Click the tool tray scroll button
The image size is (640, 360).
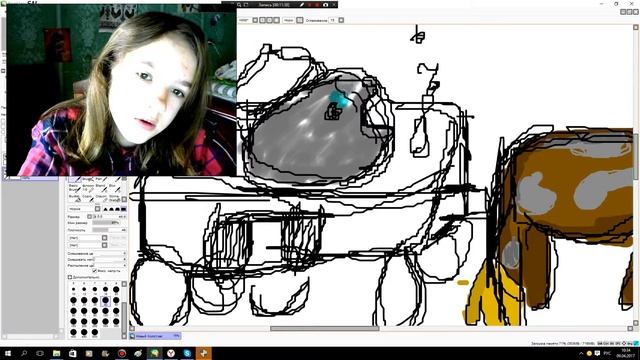[124, 199]
